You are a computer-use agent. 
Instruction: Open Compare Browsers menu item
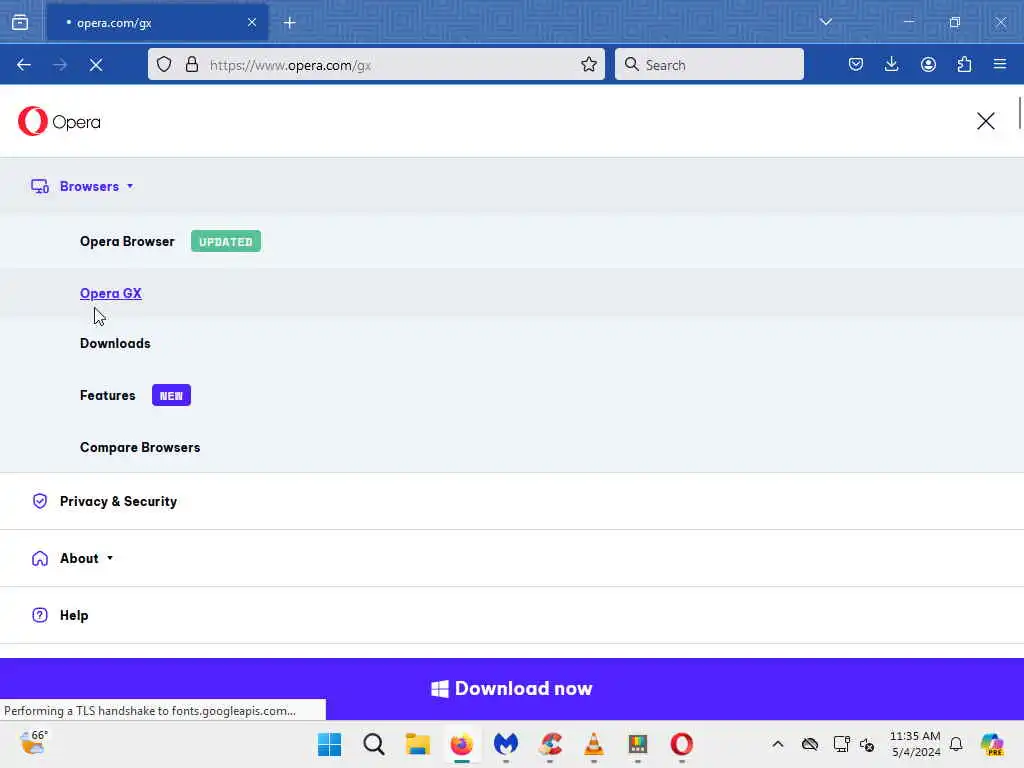[x=140, y=447]
